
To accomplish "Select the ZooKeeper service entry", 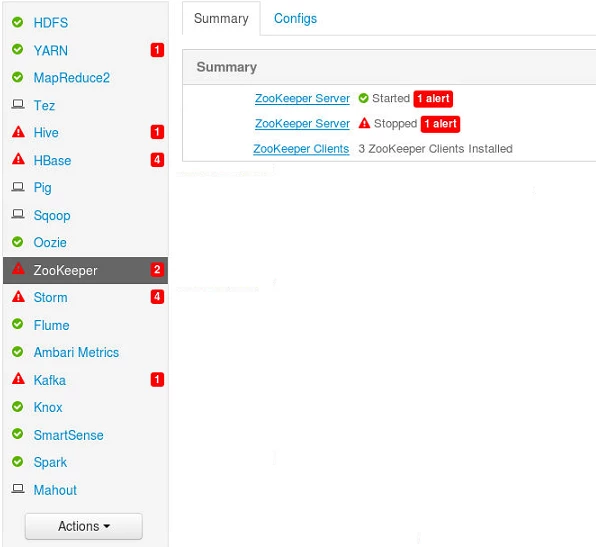I will click(x=86, y=270).
